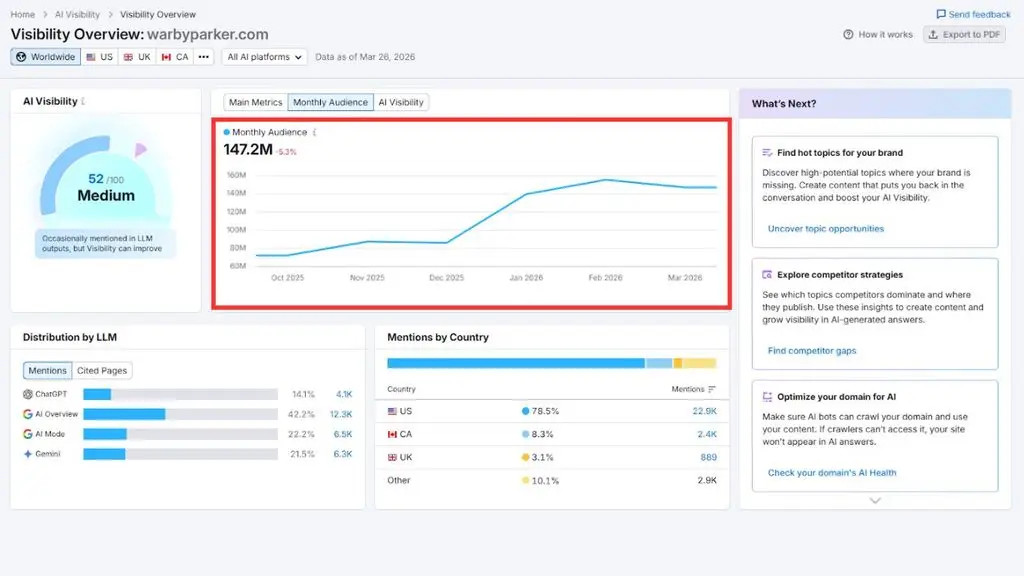Click the US flag in Mentions table
Viewport: 1024px width, 576px height.
tap(392, 411)
